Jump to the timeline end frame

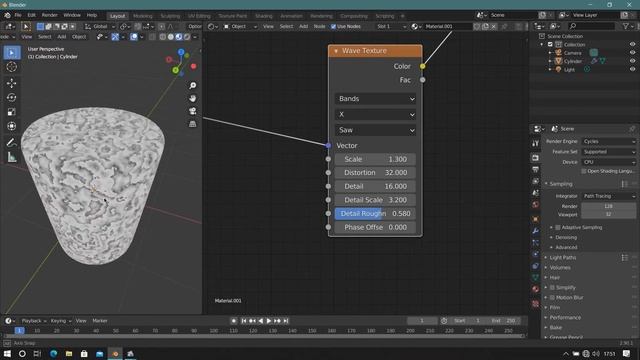[286, 321]
